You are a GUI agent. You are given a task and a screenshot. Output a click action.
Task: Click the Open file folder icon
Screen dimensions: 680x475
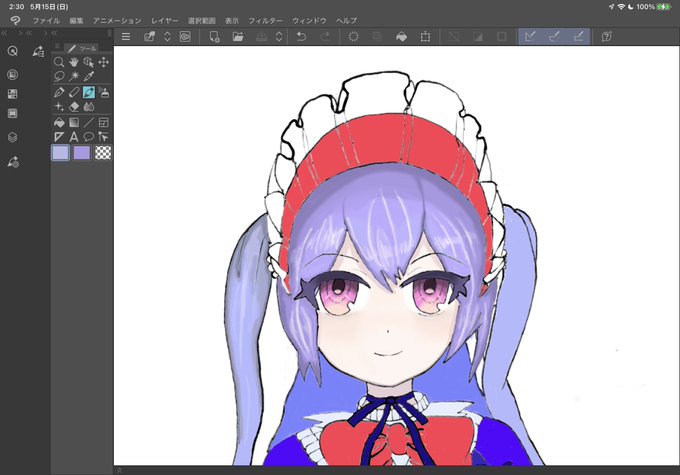[x=238, y=36]
